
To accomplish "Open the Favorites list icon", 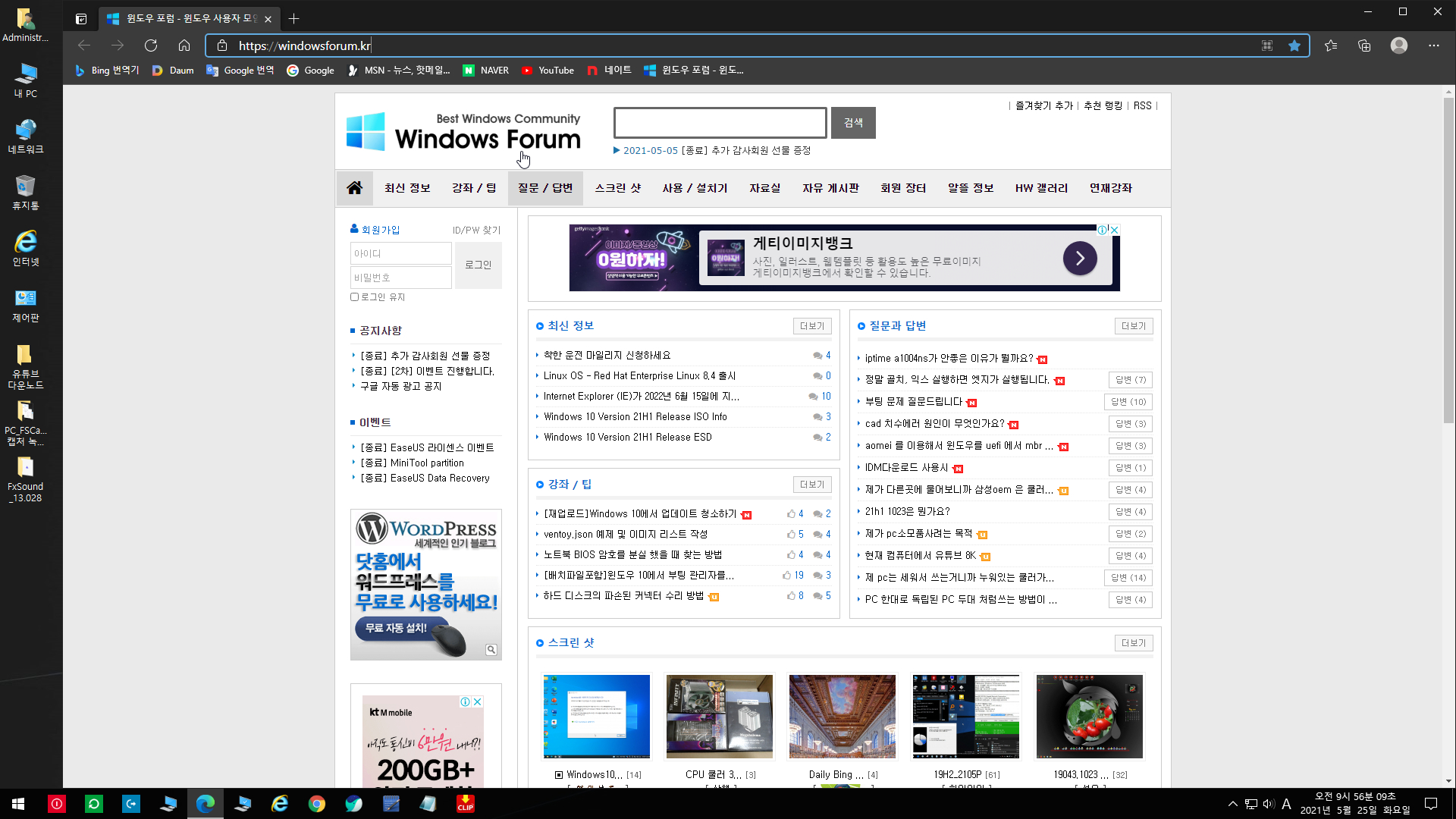I will (x=1331, y=45).
